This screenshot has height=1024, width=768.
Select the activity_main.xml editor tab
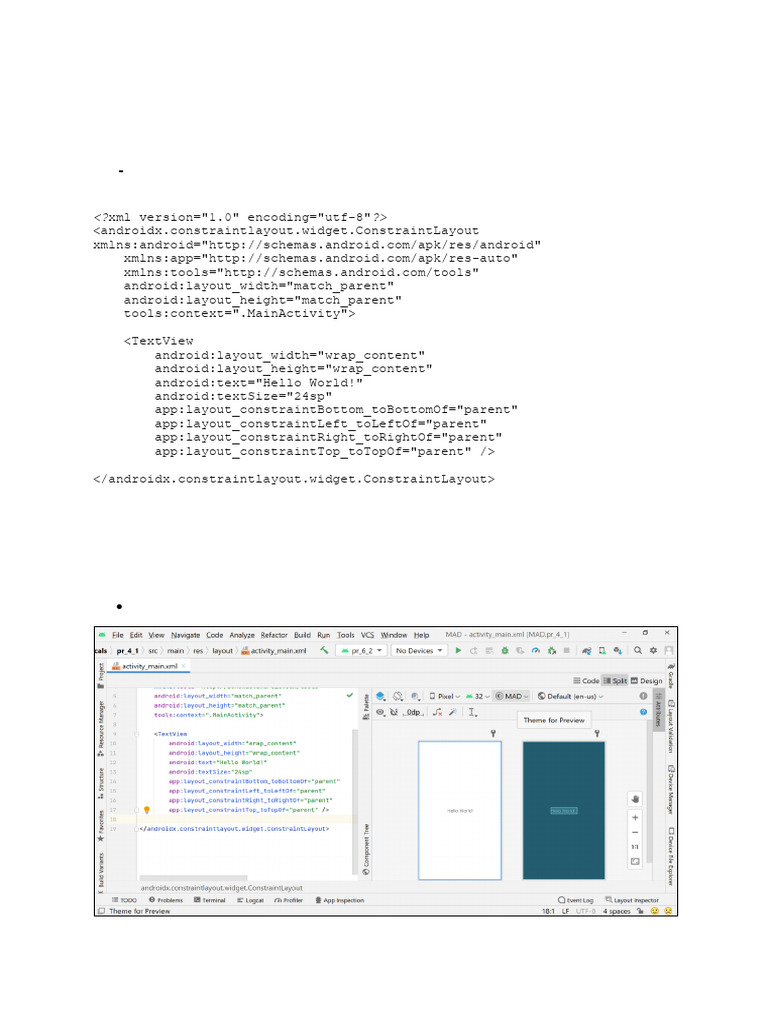click(150, 666)
